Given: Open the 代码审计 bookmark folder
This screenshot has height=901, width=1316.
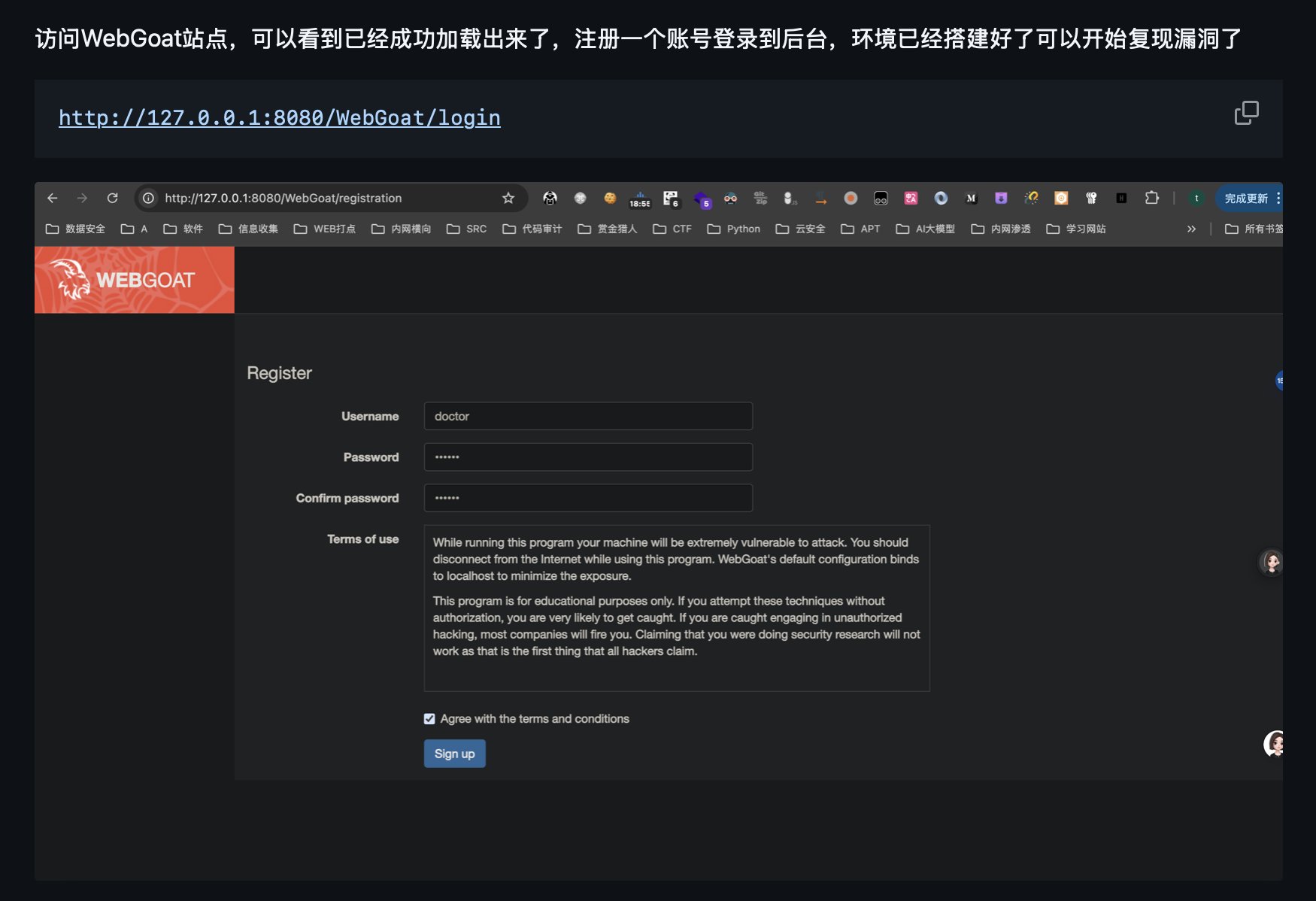Looking at the screenshot, I should point(532,229).
